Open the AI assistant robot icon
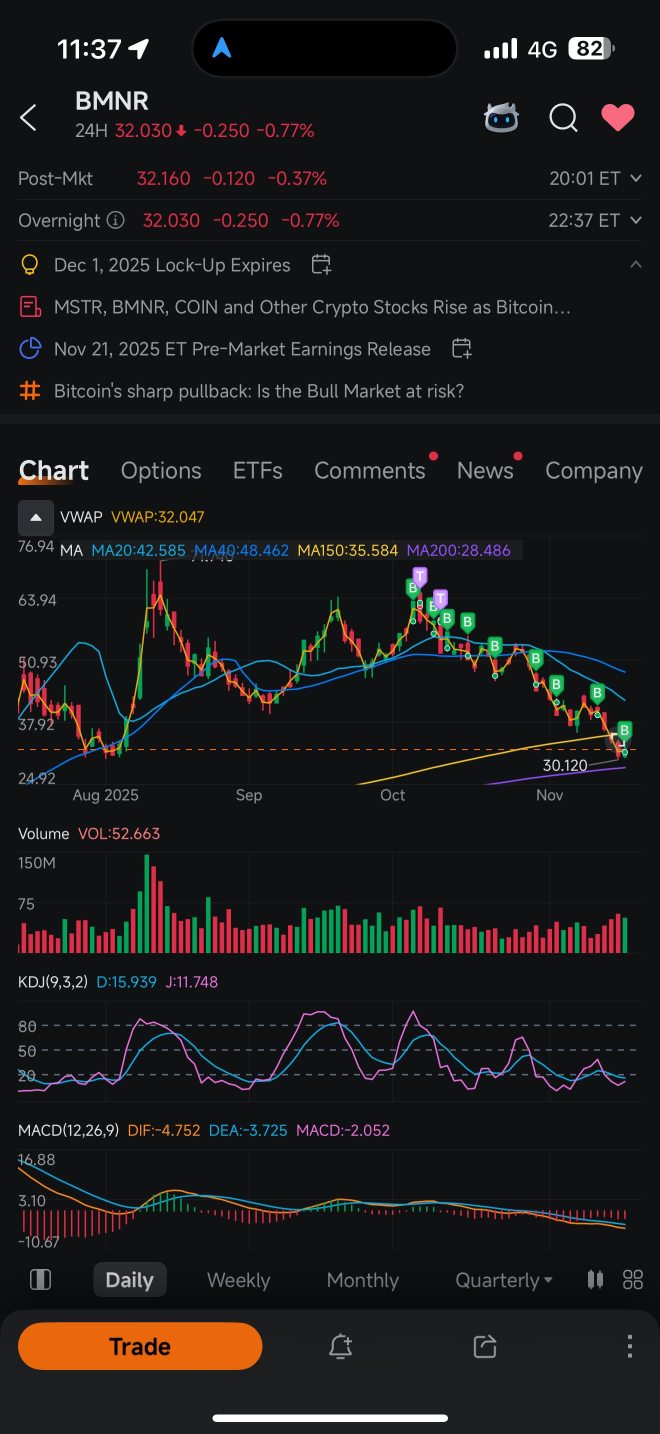The image size is (660, 1434). tap(501, 118)
